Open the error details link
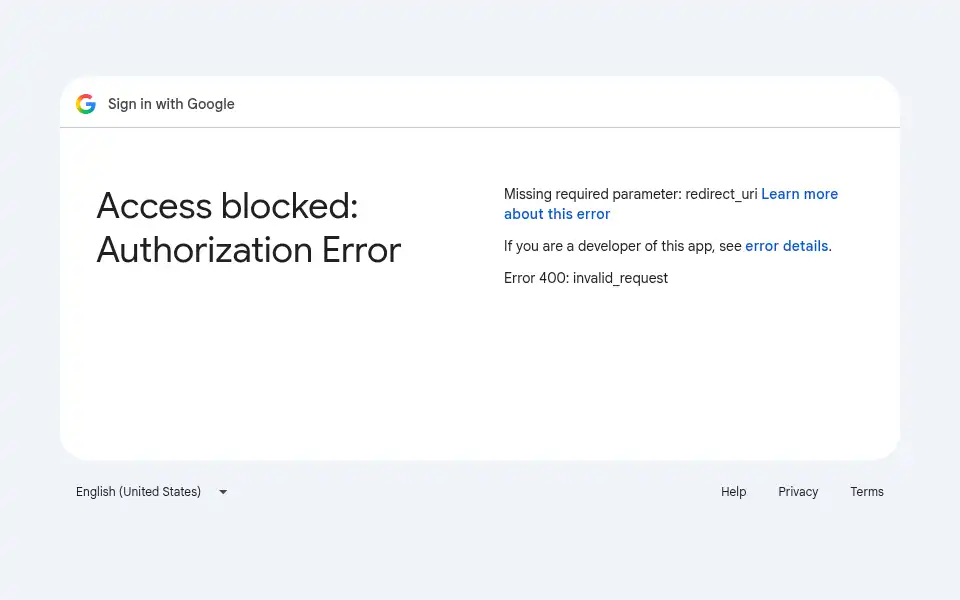The width and height of the screenshot is (960, 600). pos(786,246)
